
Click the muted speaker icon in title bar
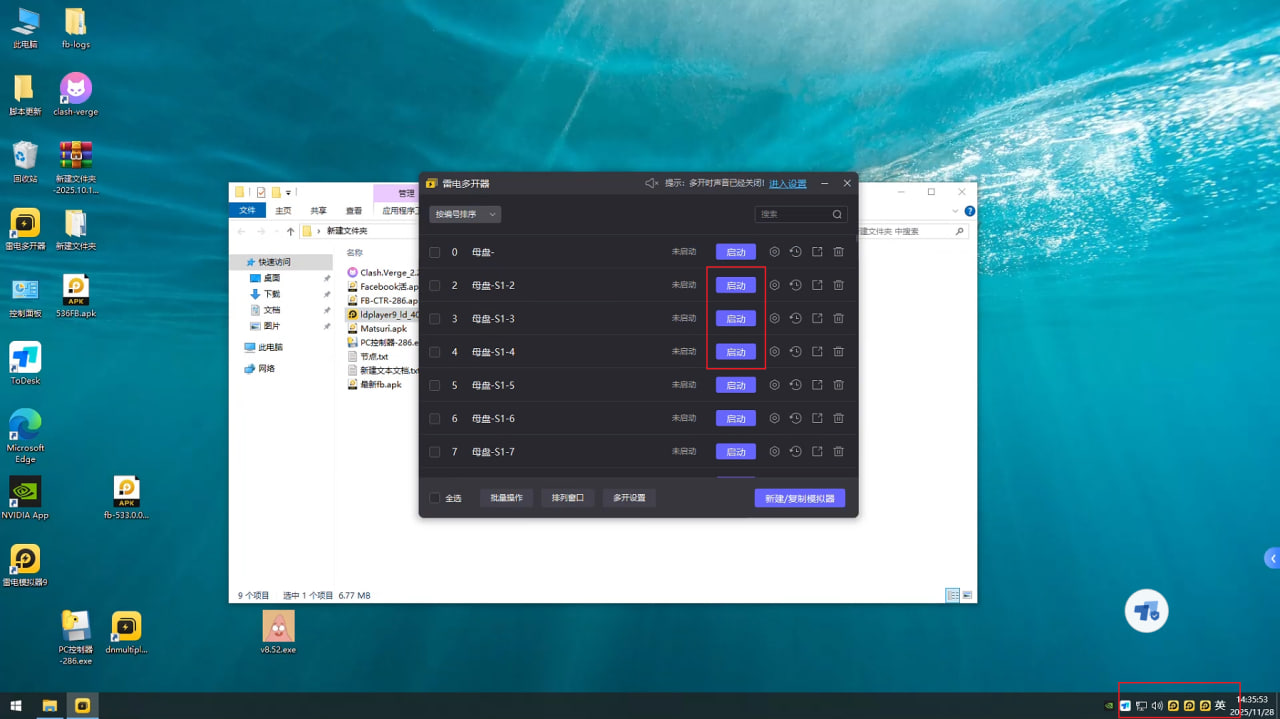coord(651,183)
